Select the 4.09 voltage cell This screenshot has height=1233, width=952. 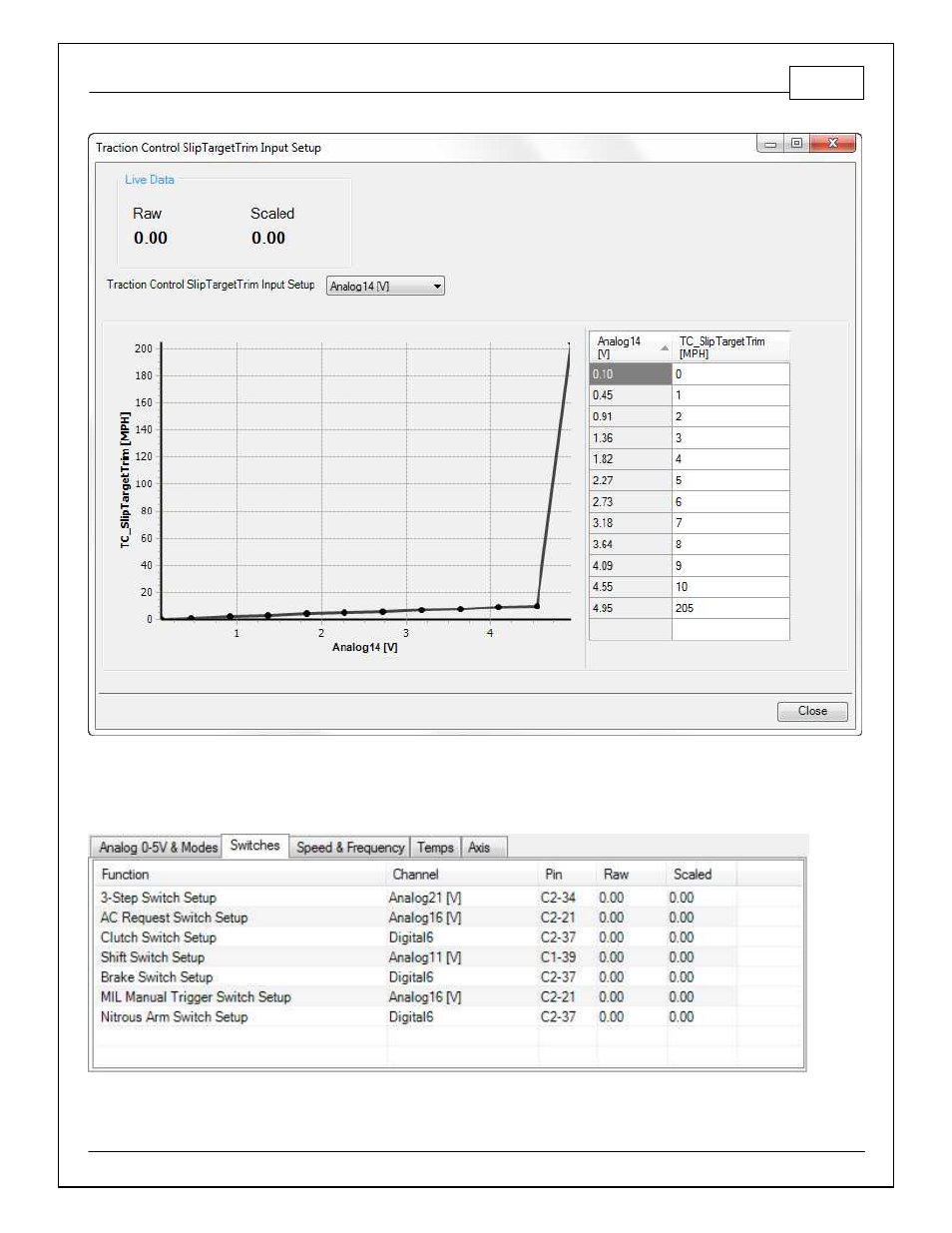pos(631,566)
